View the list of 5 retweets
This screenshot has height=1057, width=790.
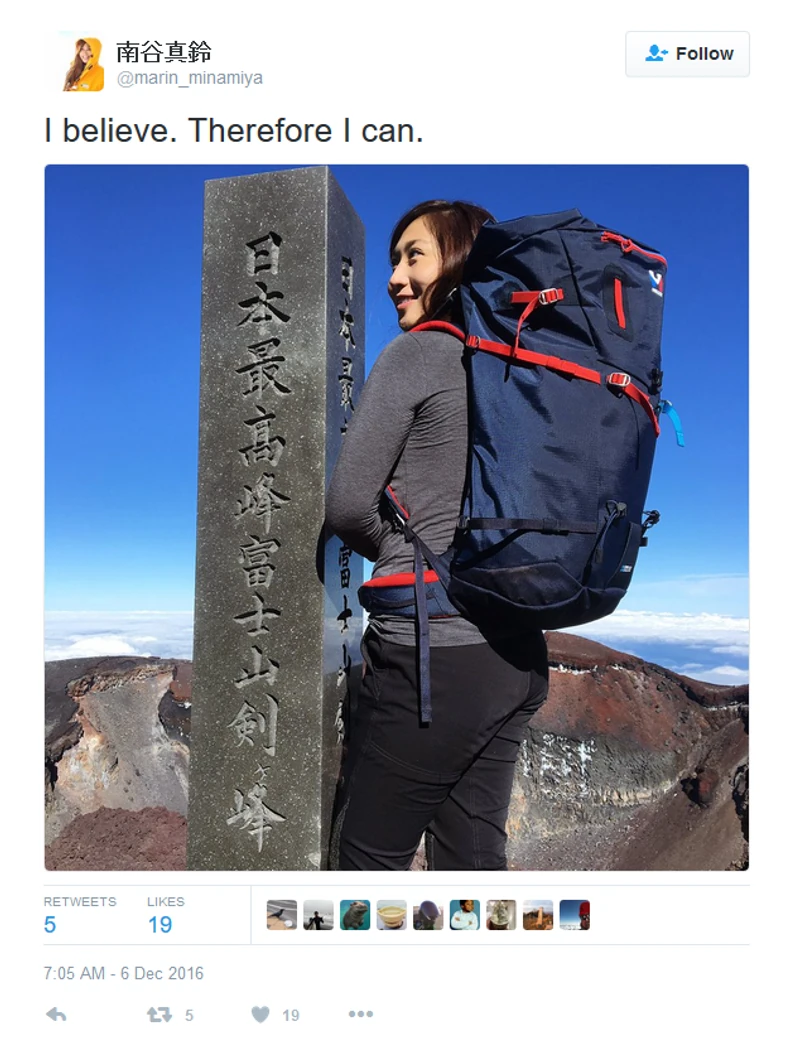click(x=80, y=915)
